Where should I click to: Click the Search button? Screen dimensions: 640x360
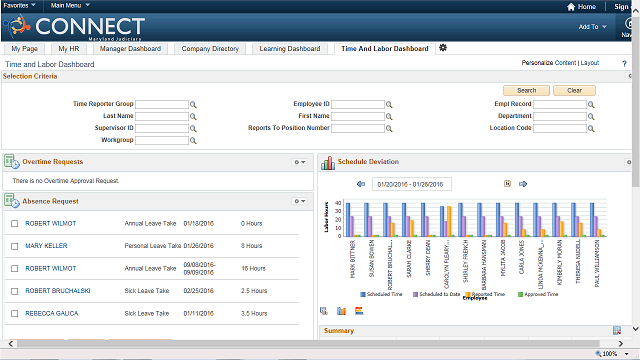(x=527, y=90)
